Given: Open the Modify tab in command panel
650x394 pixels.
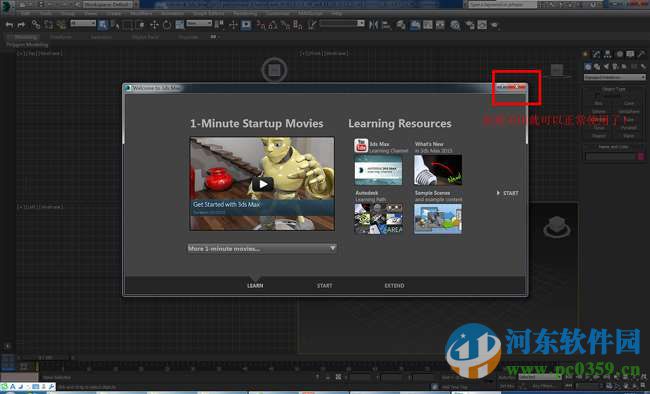Looking at the screenshot, I should tap(596, 54).
